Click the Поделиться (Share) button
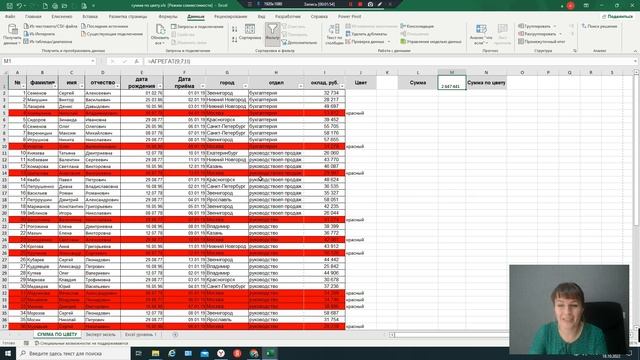This screenshot has height=360, width=640. pos(617,16)
